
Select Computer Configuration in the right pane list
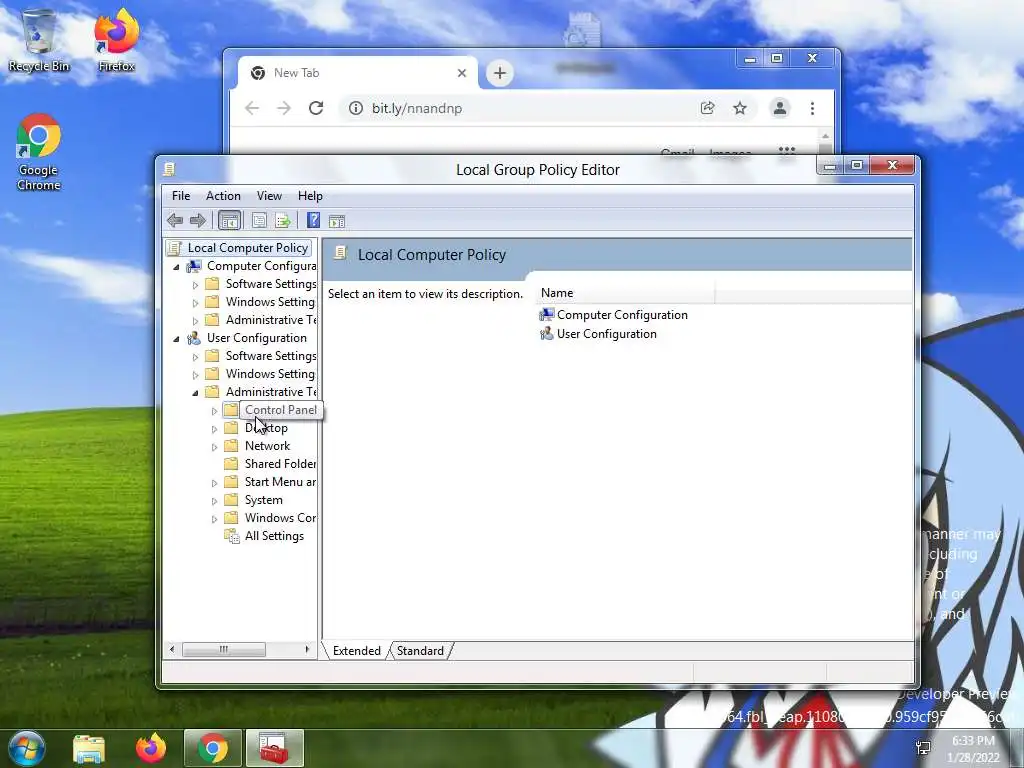coord(613,315)
